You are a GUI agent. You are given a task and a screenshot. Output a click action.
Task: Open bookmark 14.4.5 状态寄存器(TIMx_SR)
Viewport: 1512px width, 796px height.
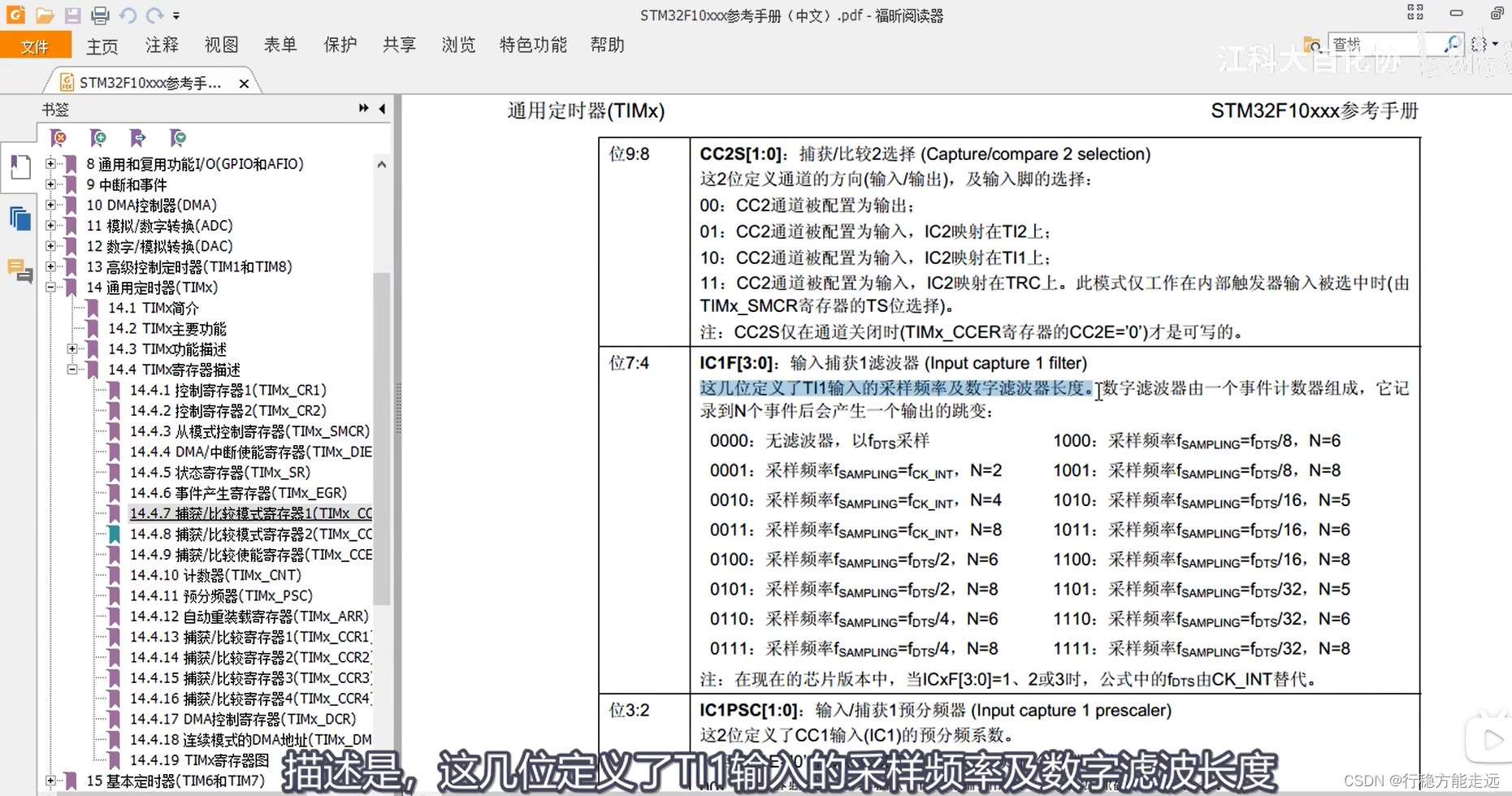click(220, 472)
